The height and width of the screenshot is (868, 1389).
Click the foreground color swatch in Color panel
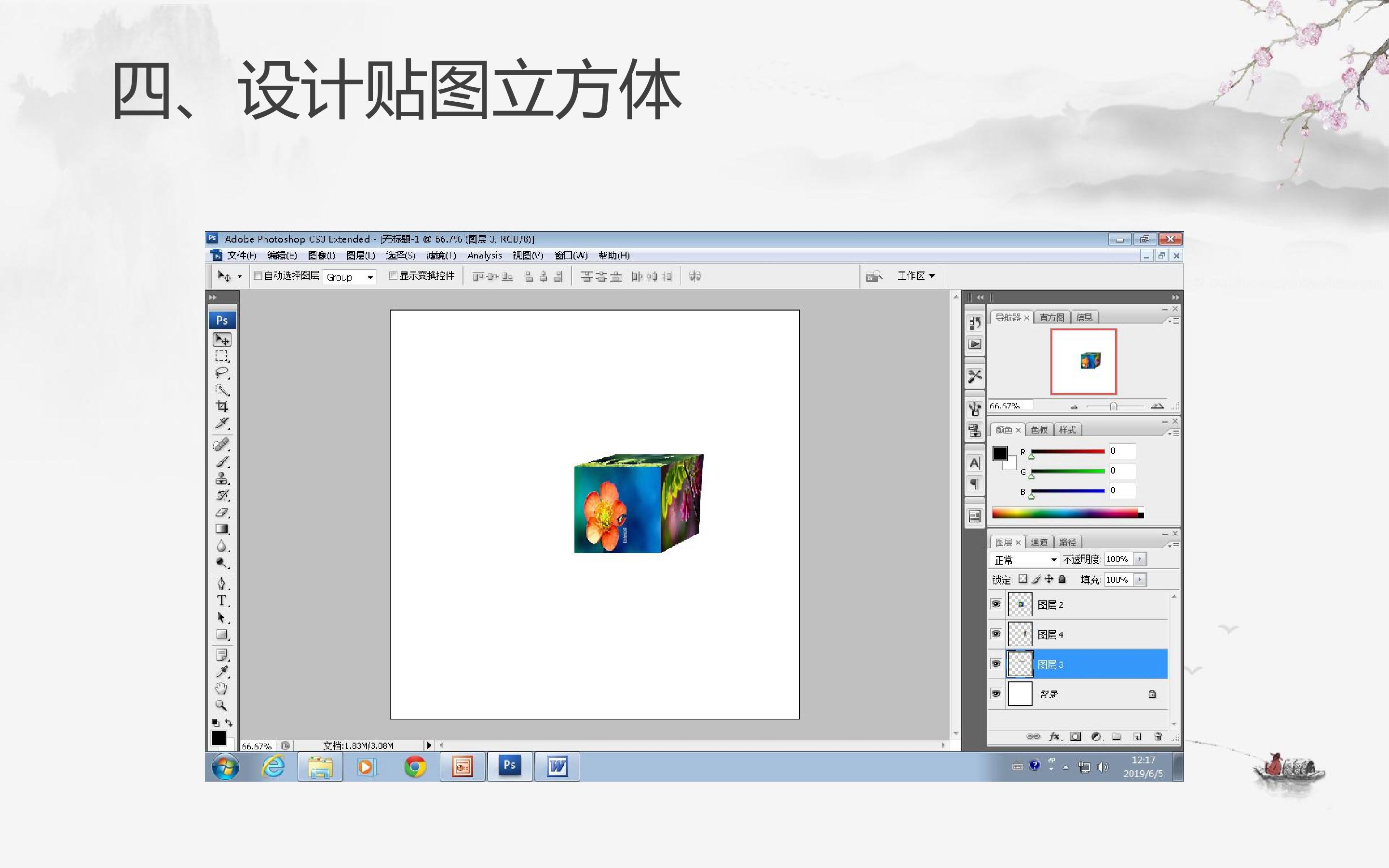tap(1000, 453)
